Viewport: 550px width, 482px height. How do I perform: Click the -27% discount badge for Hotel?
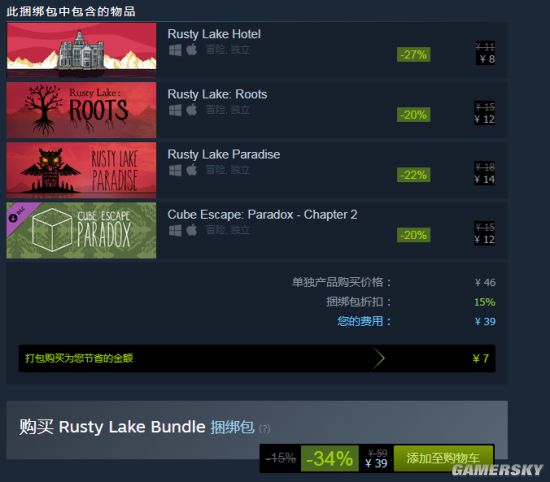tap(414, 54)
